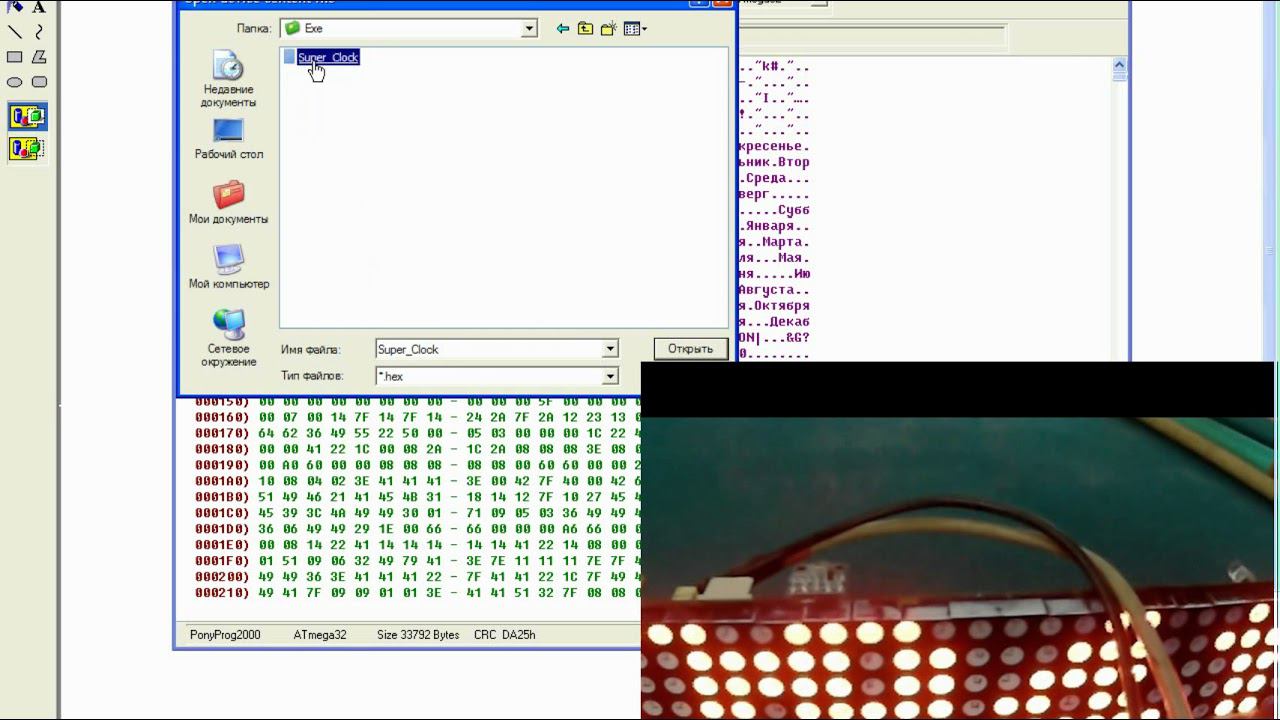Open Мои документы in places bar
The image size is (1280, 720).
coord(228,203)
